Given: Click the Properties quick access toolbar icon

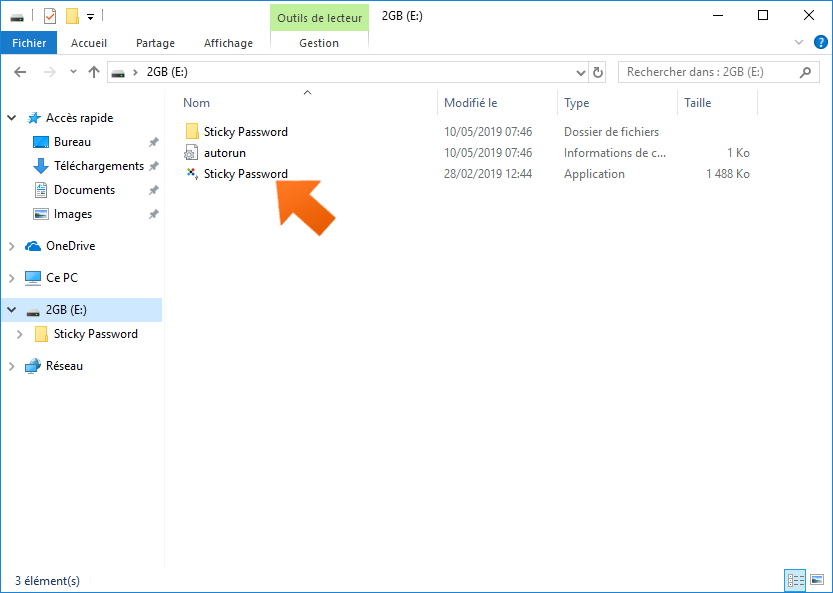Looking at the screenshot, I should tap(50, 16).
